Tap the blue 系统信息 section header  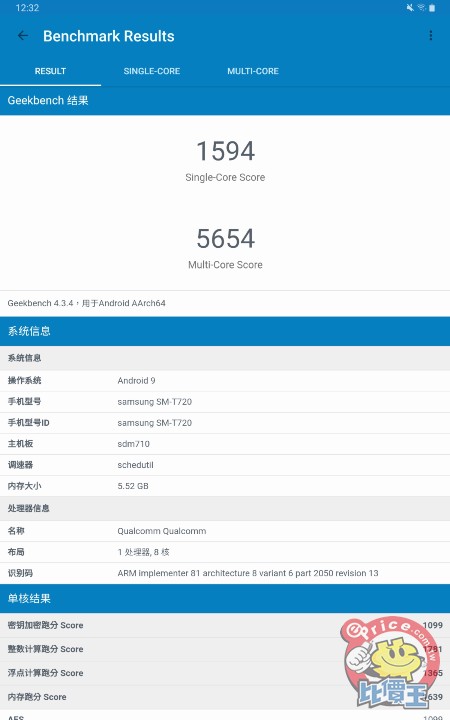pos(225,331)
